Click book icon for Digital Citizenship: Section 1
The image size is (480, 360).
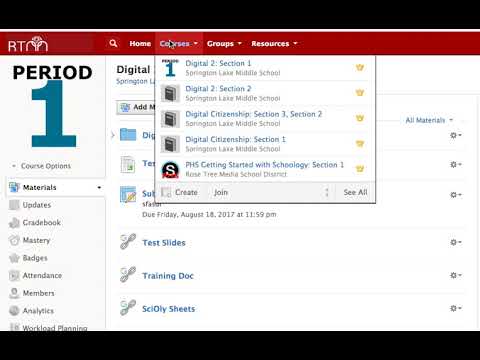[x=170, y=144]
